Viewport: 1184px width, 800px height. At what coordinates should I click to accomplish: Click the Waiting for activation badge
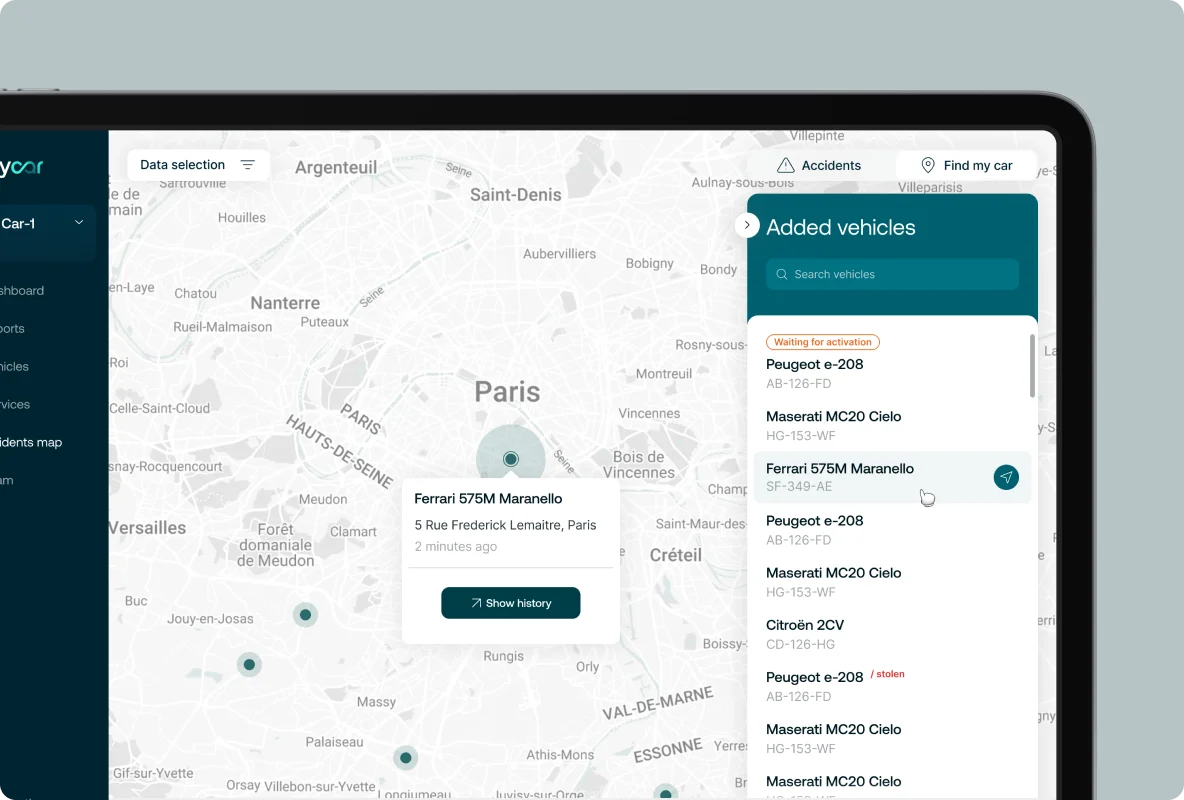pyautogui.click(x=822, y=342)
